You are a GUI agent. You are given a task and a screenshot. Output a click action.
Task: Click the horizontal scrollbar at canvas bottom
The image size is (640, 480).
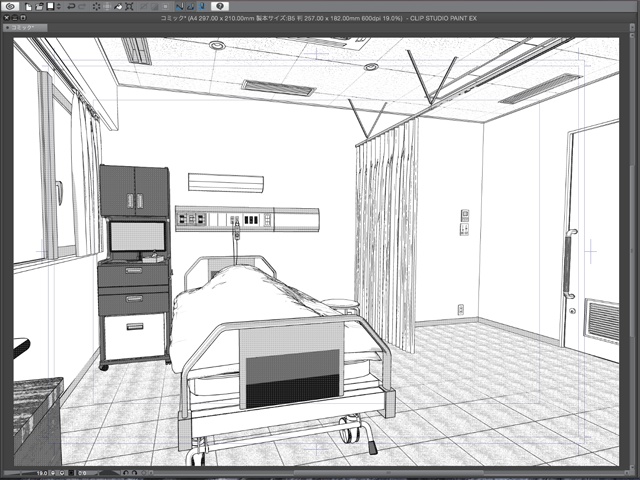point(390,473)
